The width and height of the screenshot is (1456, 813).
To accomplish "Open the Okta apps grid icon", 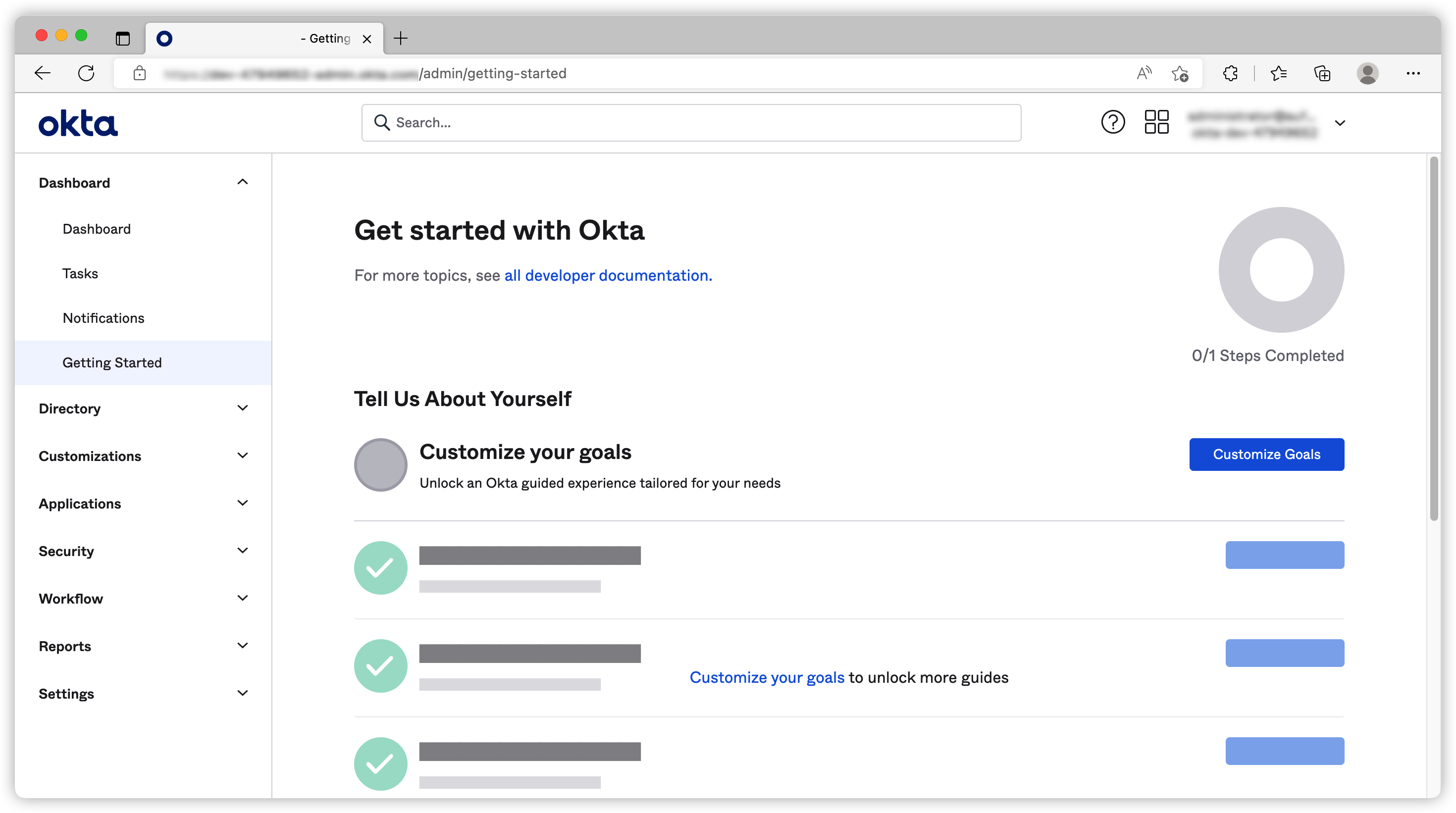I will [x=1156, y=122].
